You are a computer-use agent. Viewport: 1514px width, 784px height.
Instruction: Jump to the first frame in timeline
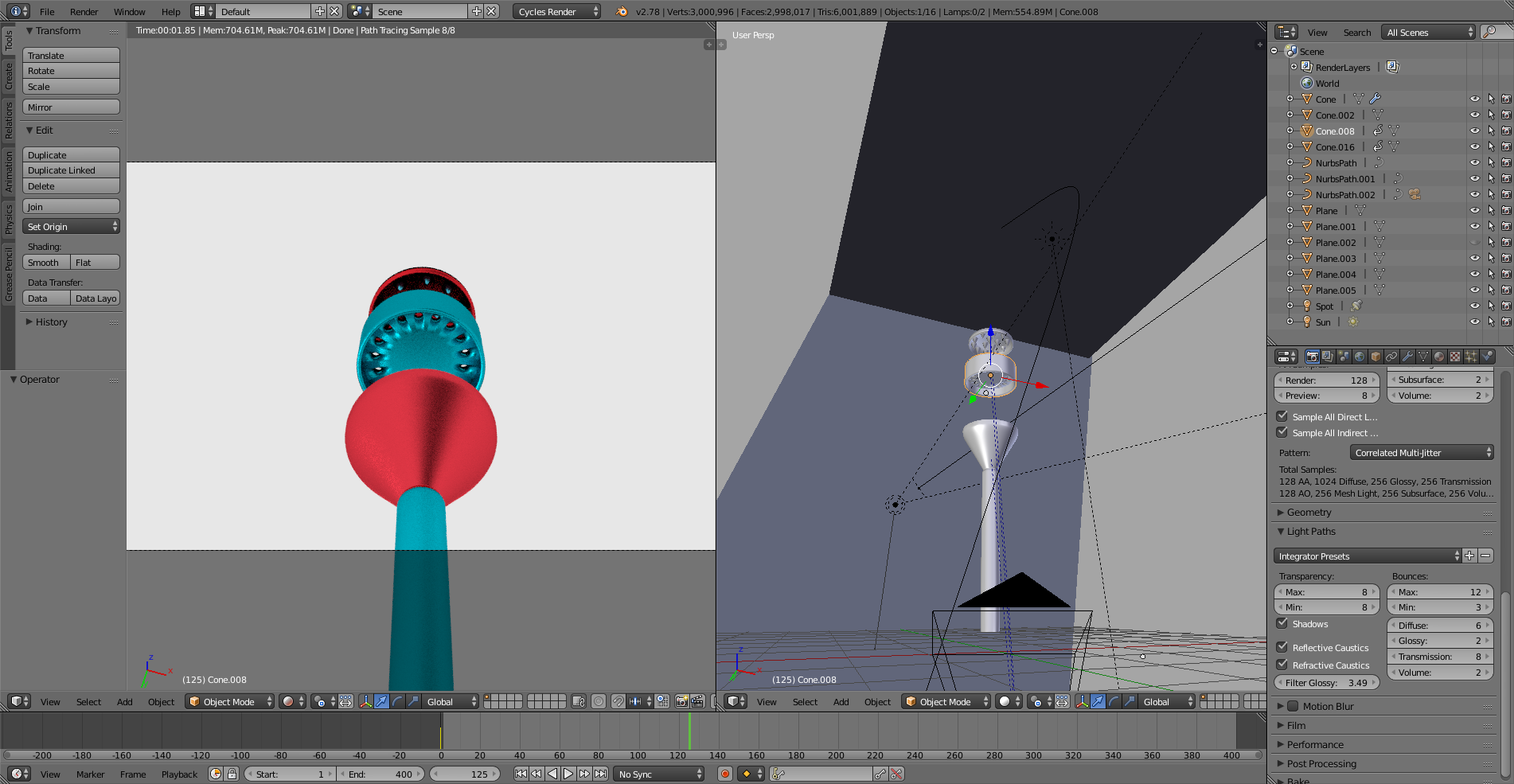(x=521, y=774)
